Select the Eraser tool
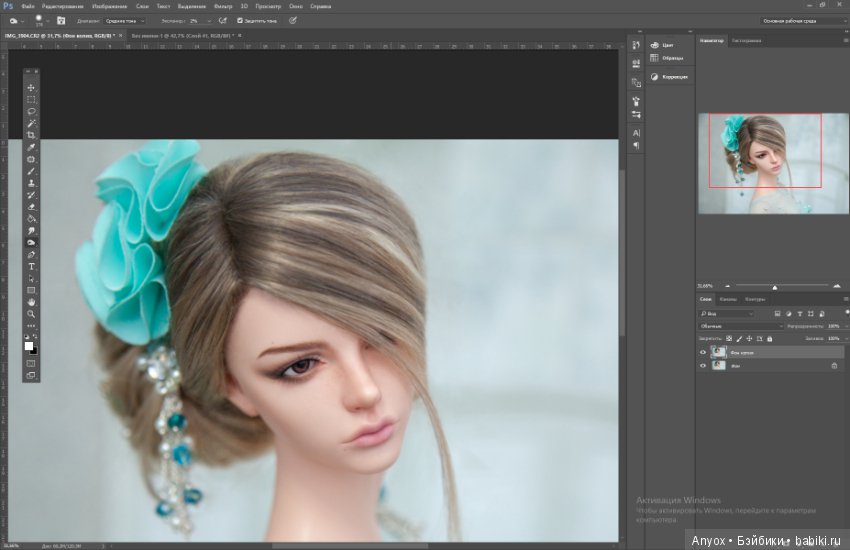 (x=31, y=207)
